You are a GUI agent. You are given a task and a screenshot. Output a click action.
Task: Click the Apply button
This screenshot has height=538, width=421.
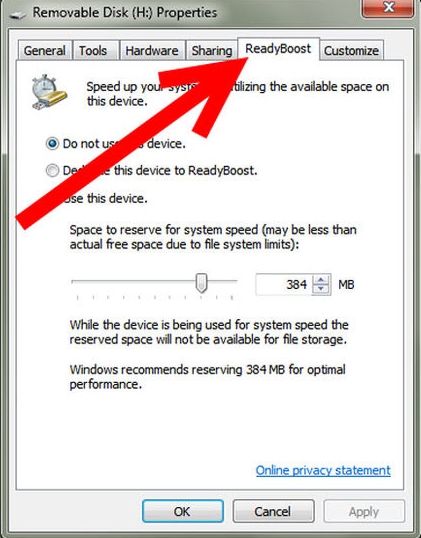364,511
